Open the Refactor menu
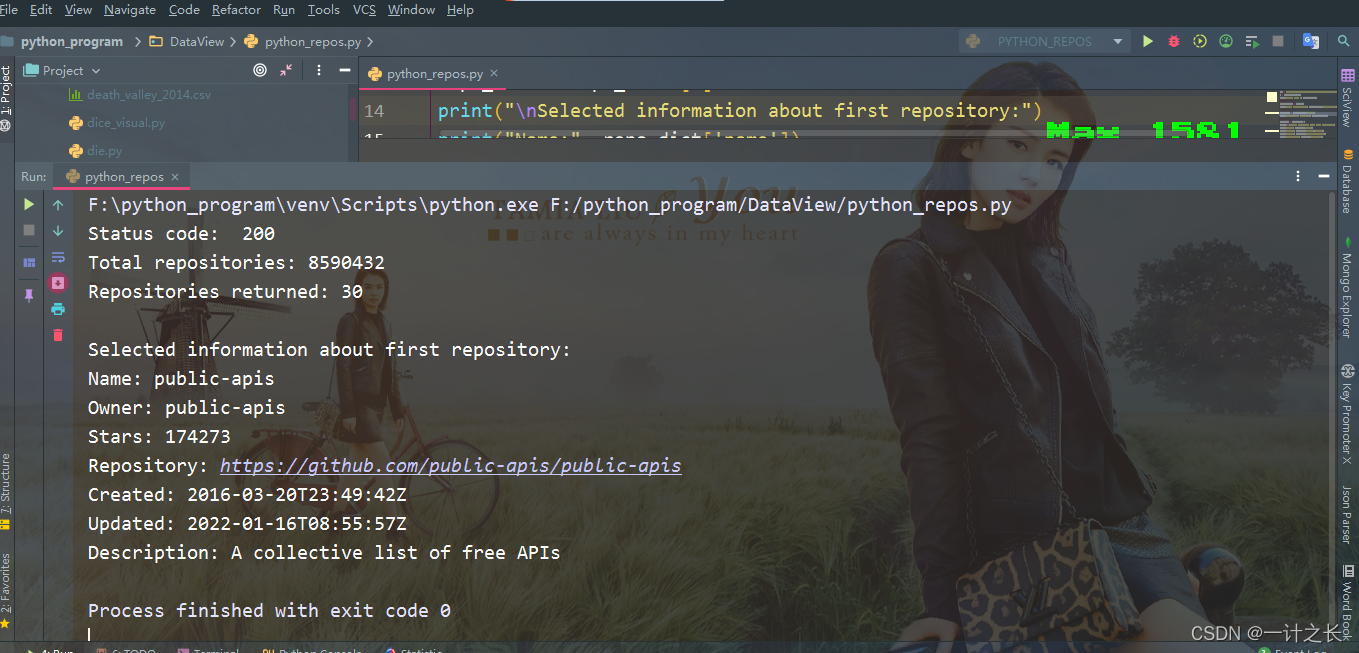Image resolution: width=1359 pixels, height=653 pixels. click(236, 10)
